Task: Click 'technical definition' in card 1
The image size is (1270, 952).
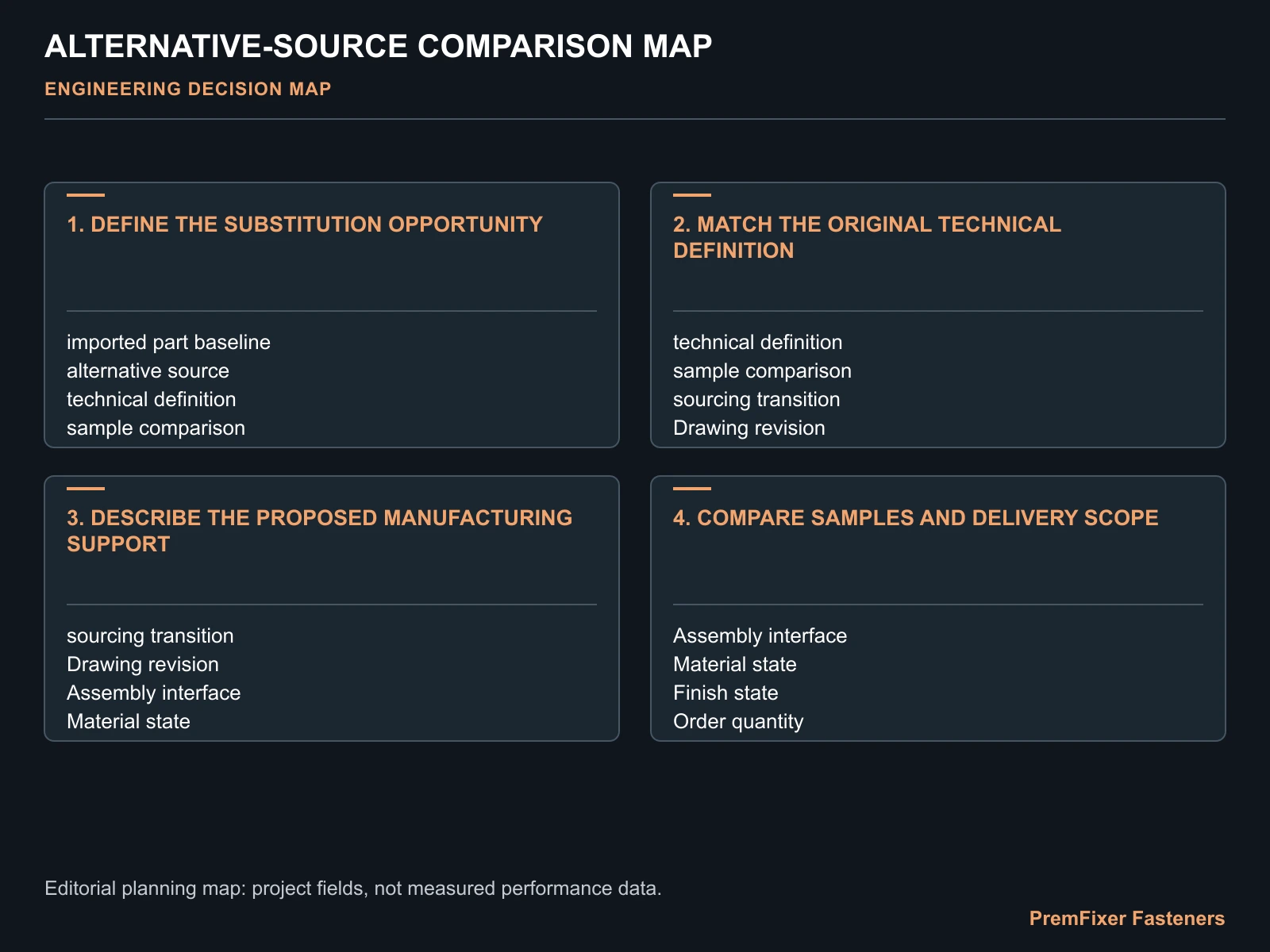Action: click(151, 399)
